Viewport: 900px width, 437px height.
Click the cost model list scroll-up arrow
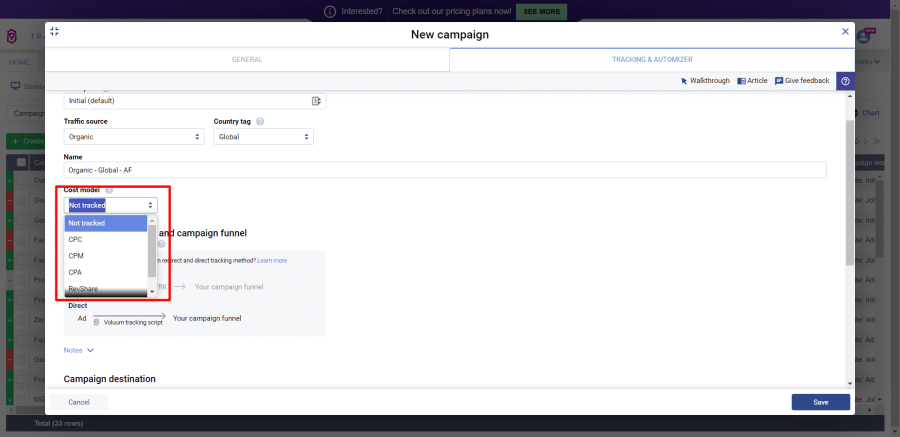tap(152, 221)
